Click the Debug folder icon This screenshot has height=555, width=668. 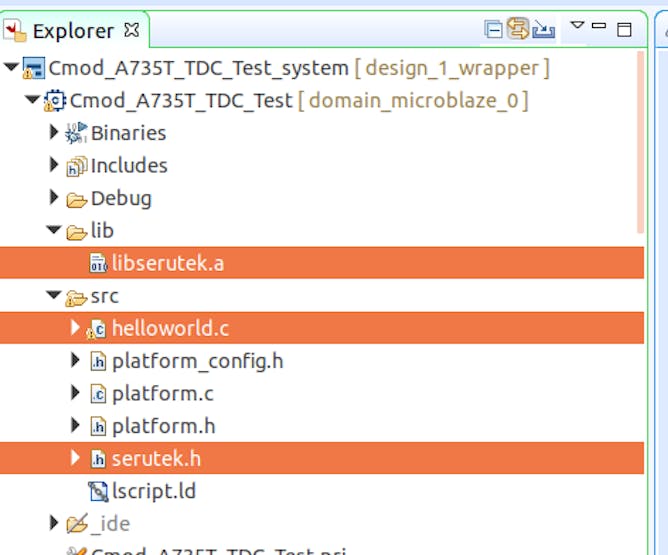76,199
